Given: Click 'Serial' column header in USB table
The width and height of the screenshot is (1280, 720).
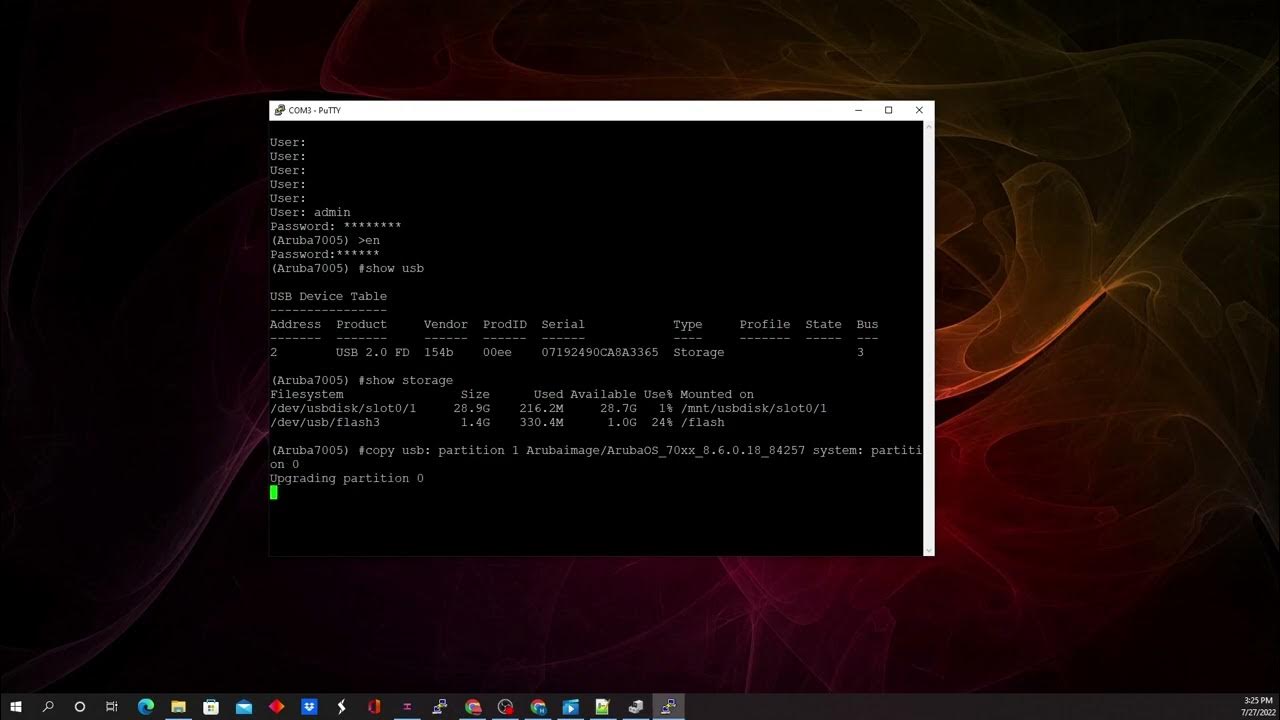Looking at the screenshot, I should [563, 324].
